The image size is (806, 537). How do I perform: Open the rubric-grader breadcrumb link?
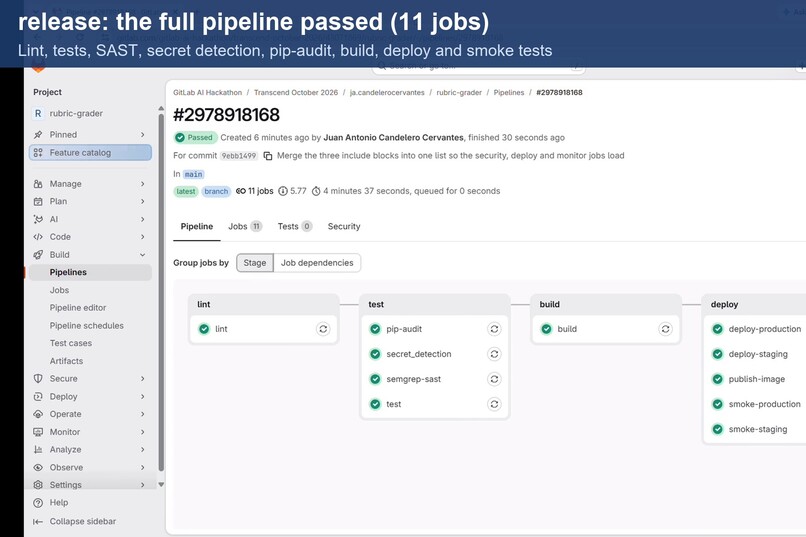click(x=459, y=92)
